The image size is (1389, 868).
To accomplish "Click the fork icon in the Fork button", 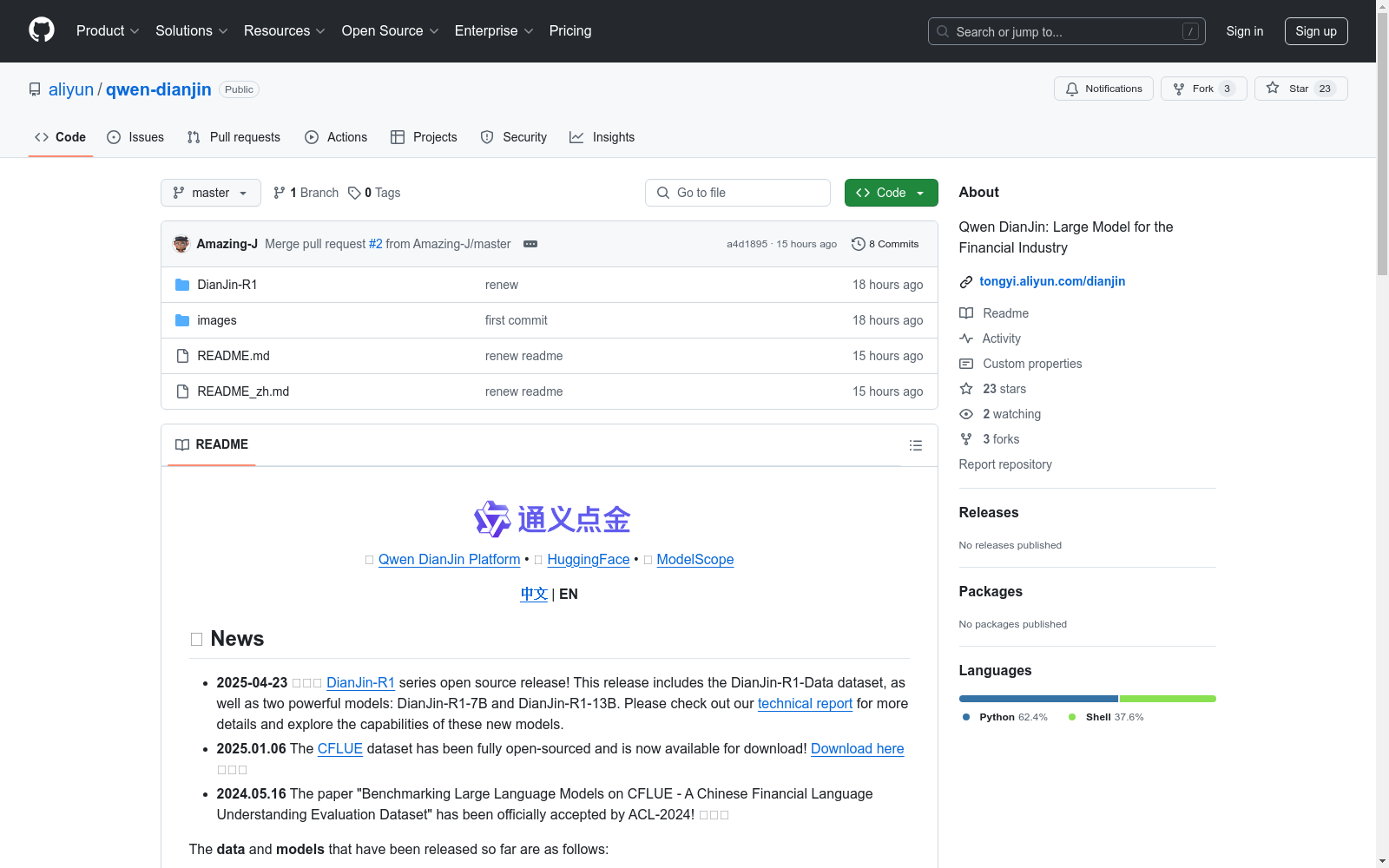I will pyautogui.click(x=1179, y=89).
